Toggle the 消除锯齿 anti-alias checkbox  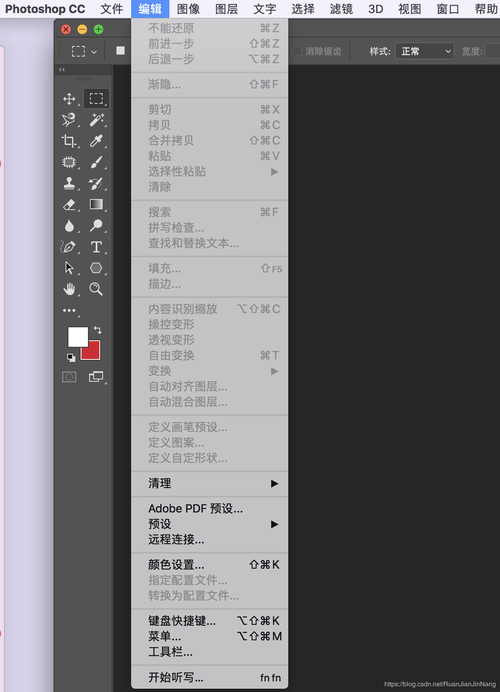[x=297, y=52]
